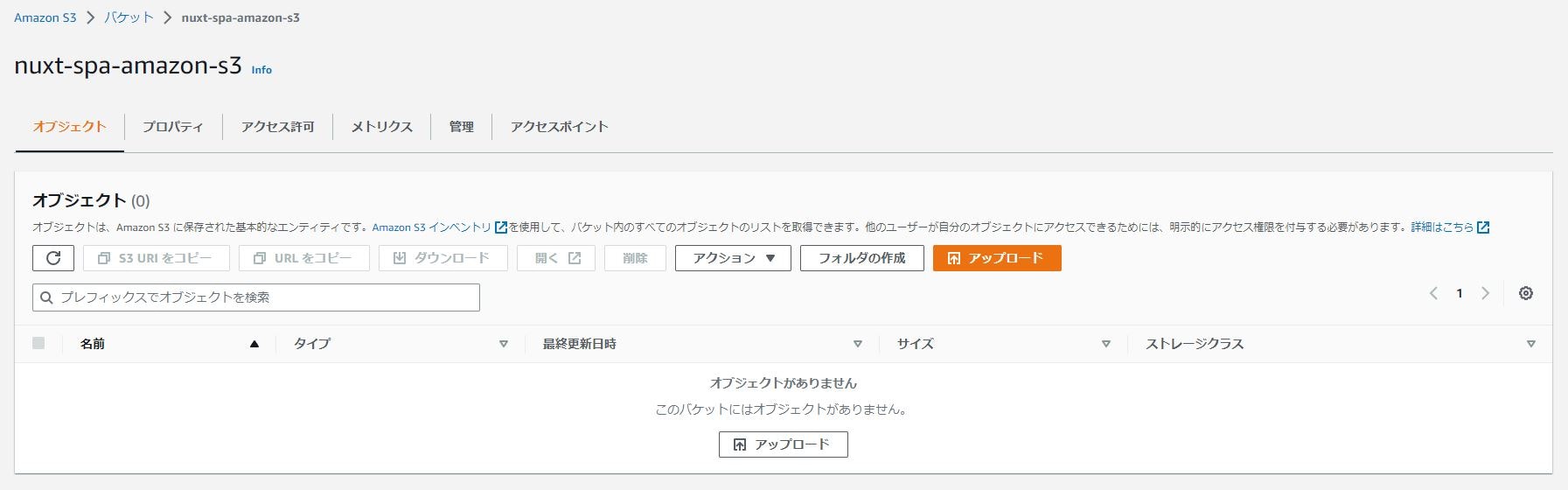Open the 詳細はこちら link

(x=1442, y=227)
